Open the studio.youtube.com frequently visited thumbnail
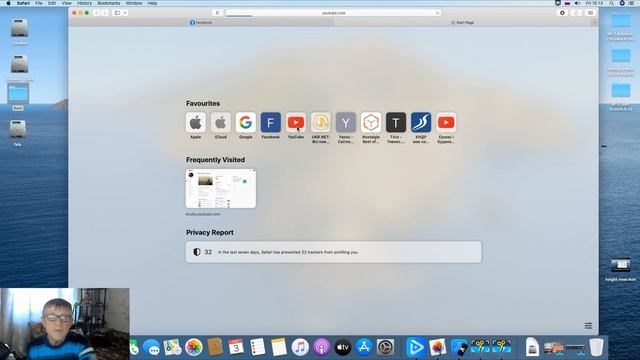 point(221,189)
